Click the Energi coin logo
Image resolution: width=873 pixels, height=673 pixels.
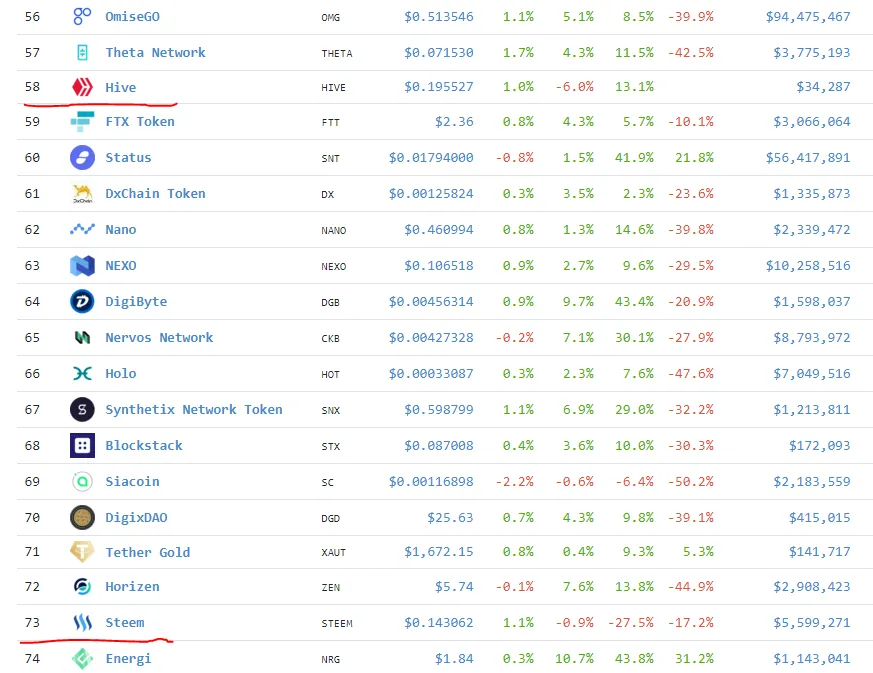82,659
